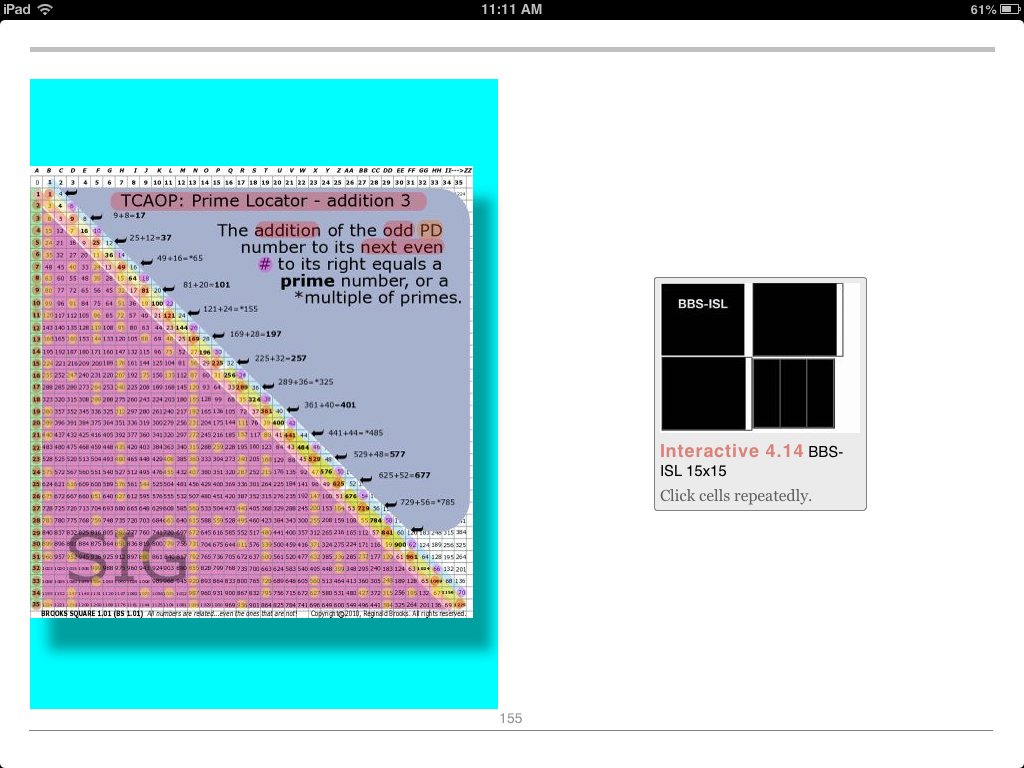The width and height of the screenshot is (1024, 768).
Task: Tap the page number 155
Action: point(511,718)
